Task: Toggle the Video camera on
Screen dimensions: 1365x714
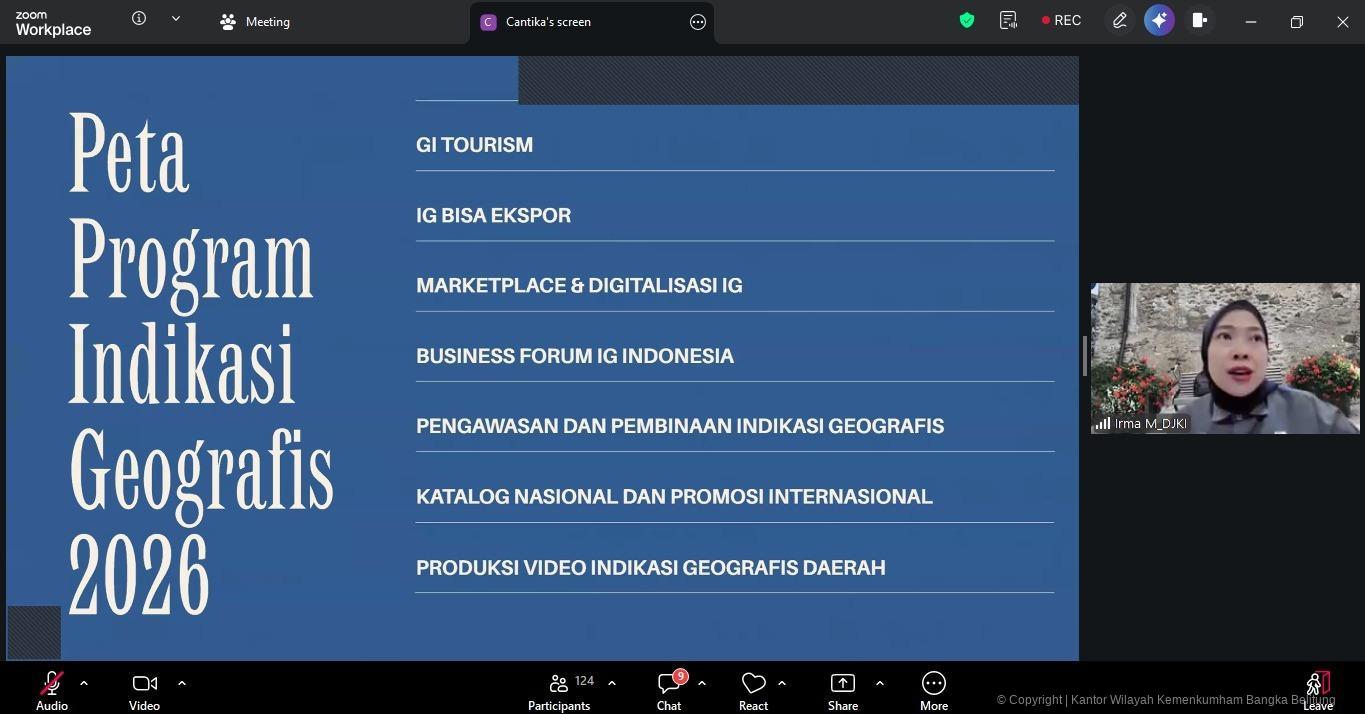Action: click(144, 690)
